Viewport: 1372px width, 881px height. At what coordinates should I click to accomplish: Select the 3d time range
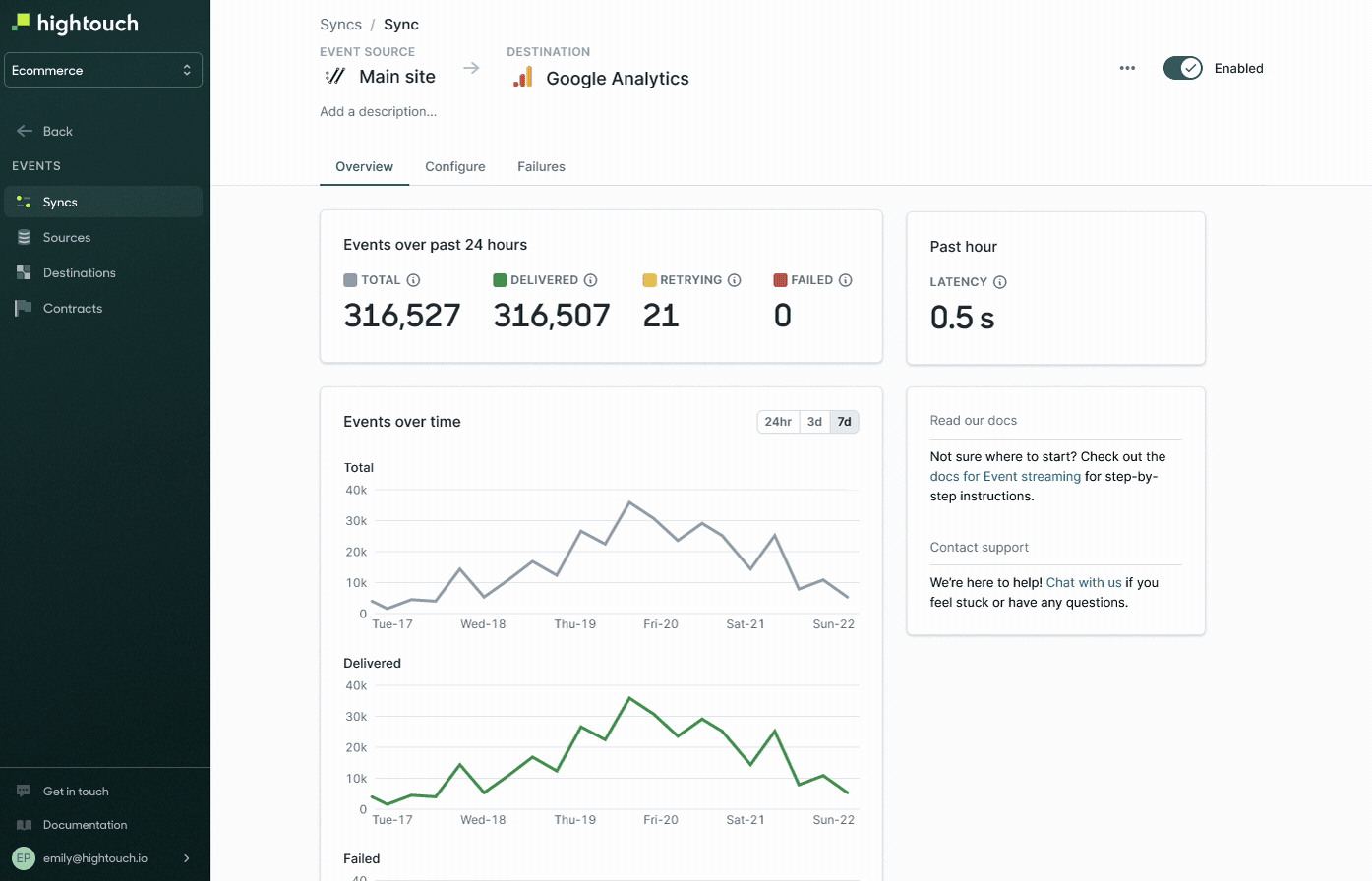pos(814,422)
